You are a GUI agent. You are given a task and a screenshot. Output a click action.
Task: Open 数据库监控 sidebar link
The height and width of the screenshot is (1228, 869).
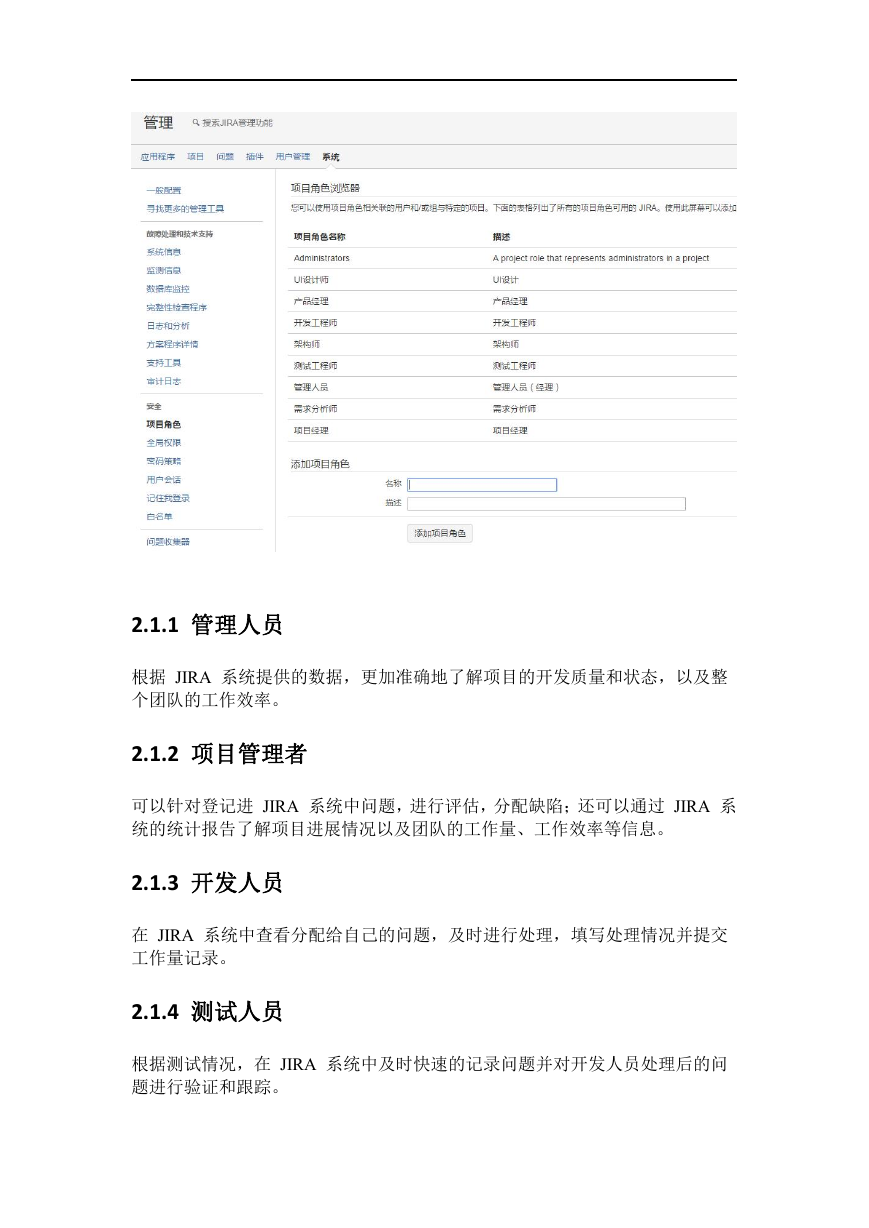tap(168, 288)
